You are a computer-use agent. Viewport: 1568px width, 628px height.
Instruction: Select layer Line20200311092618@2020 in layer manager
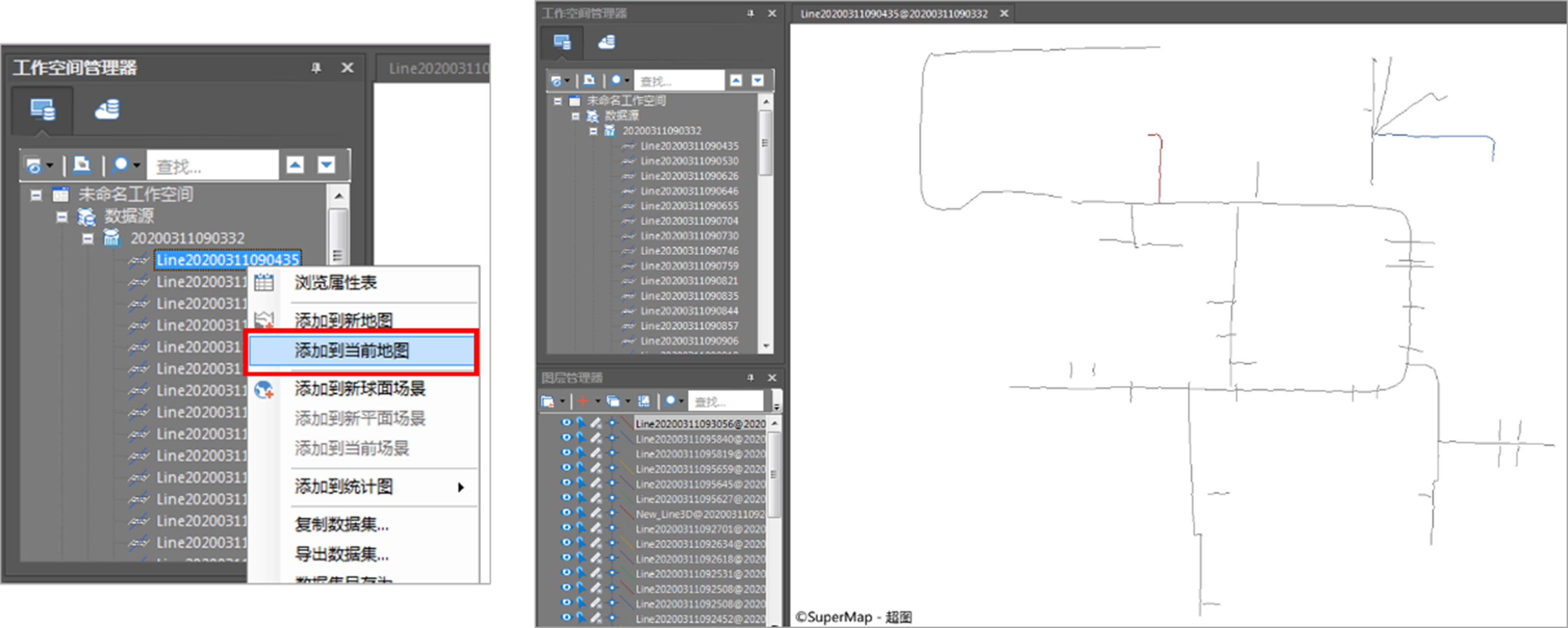(700, 558)
